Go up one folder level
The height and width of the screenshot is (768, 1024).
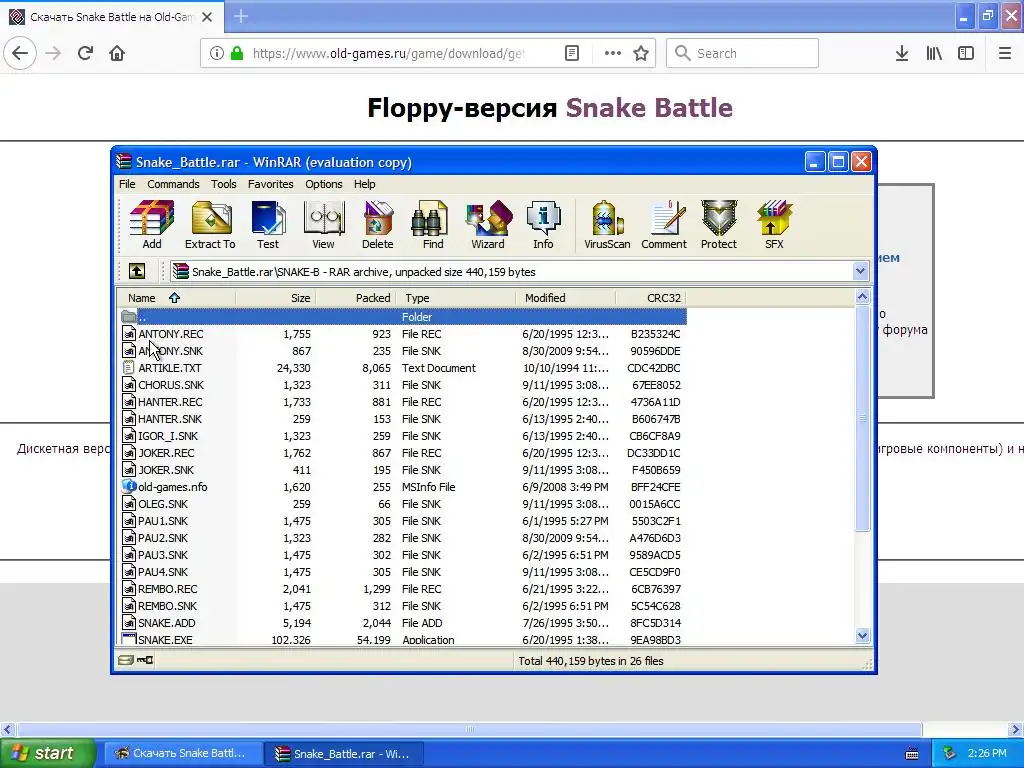[x=136, y=271]
